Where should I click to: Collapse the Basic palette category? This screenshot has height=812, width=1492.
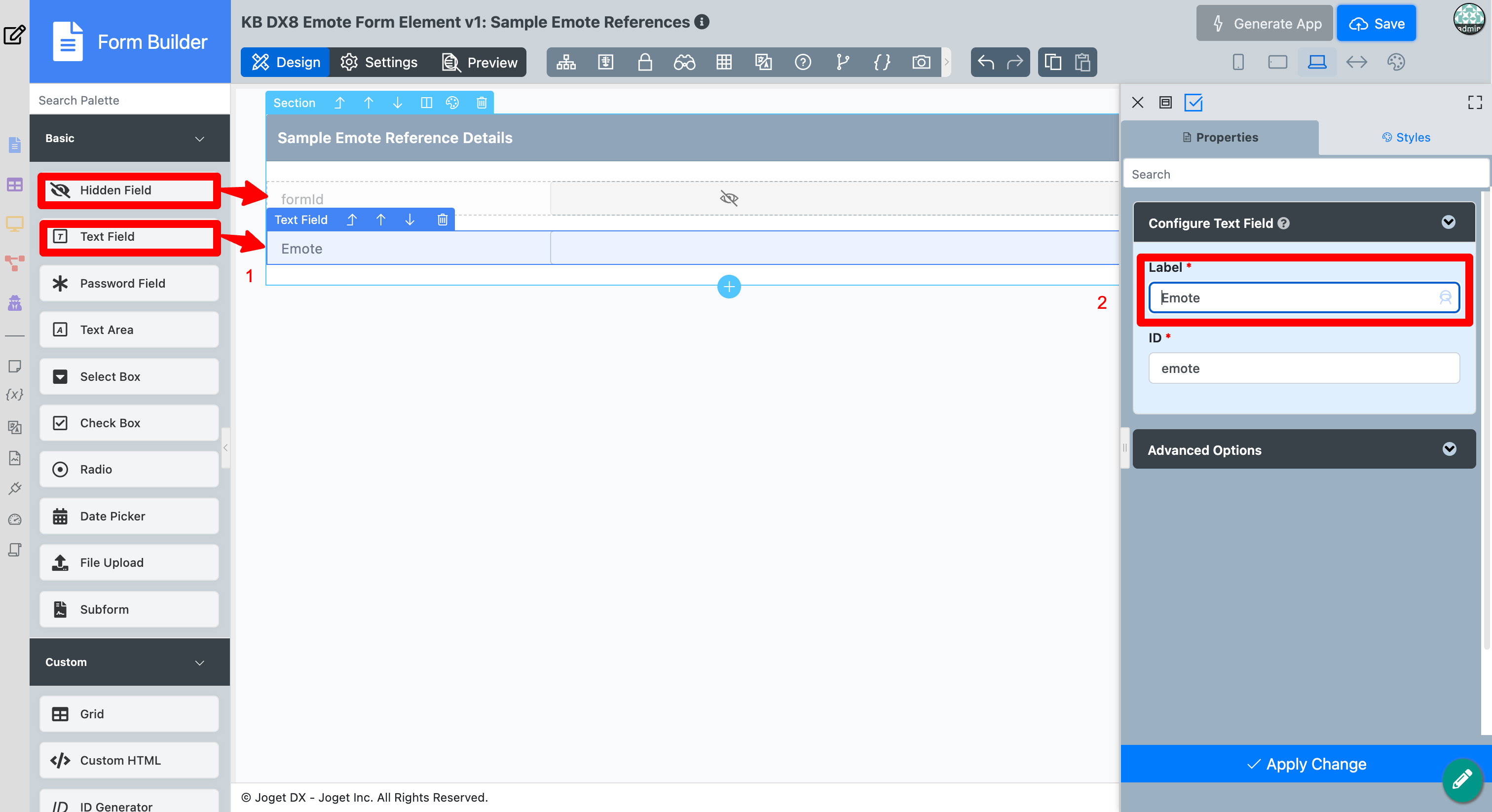(x=200, y=139)
